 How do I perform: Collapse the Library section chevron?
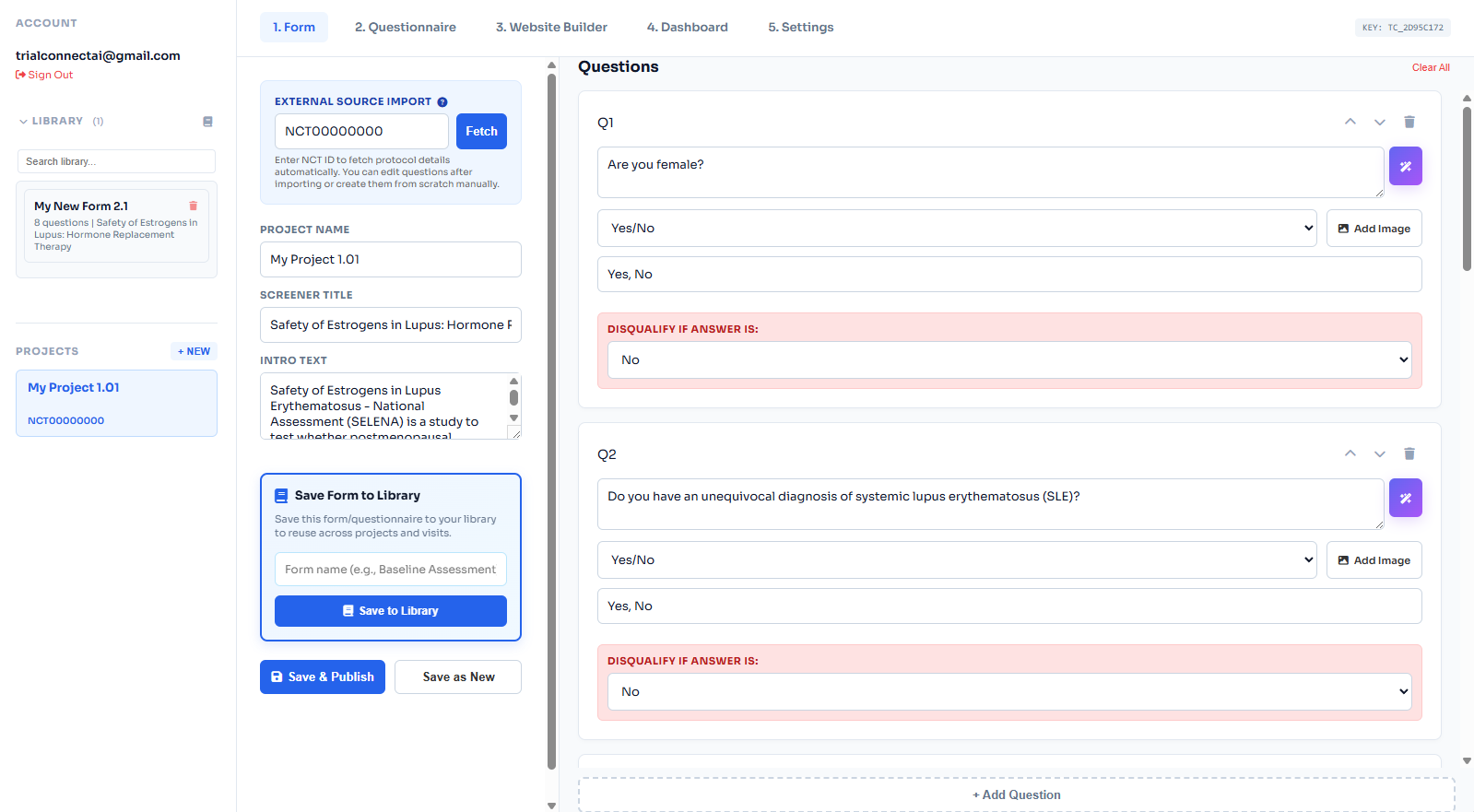click(23, 122)
